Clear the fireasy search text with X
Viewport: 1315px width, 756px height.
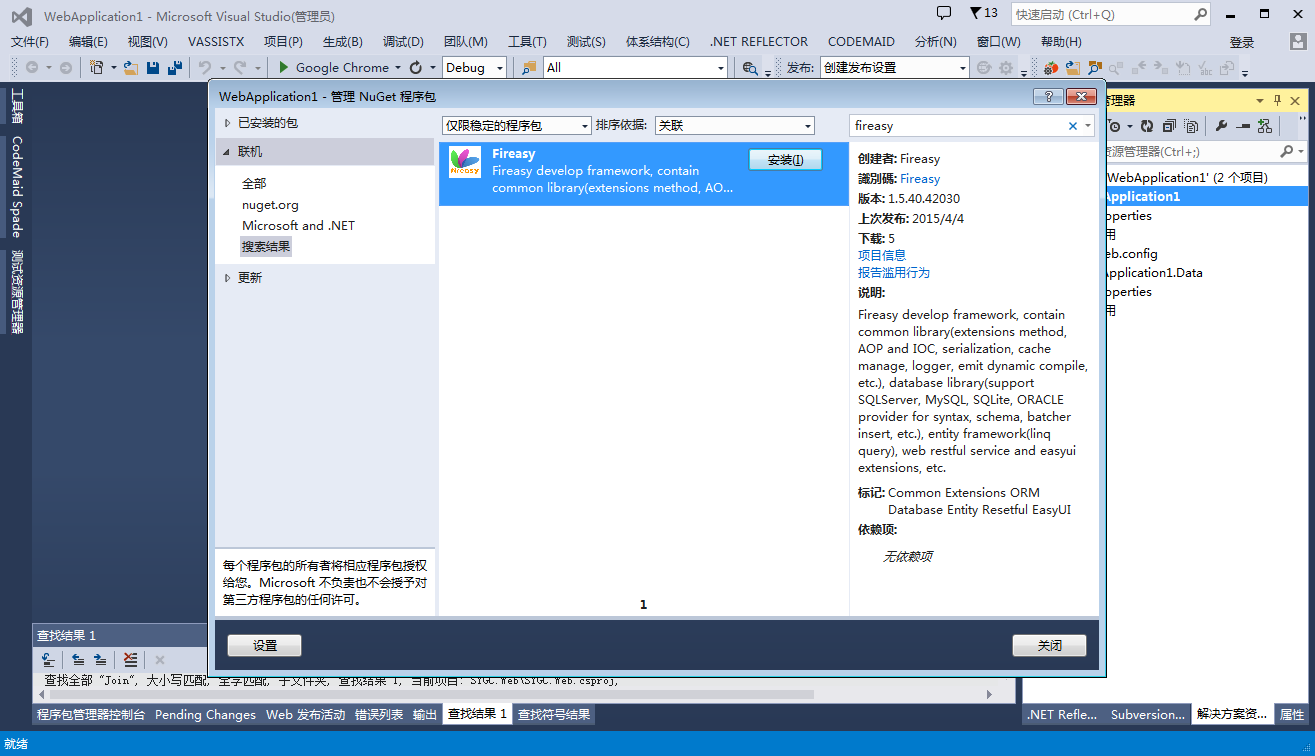click(1073, 126)
